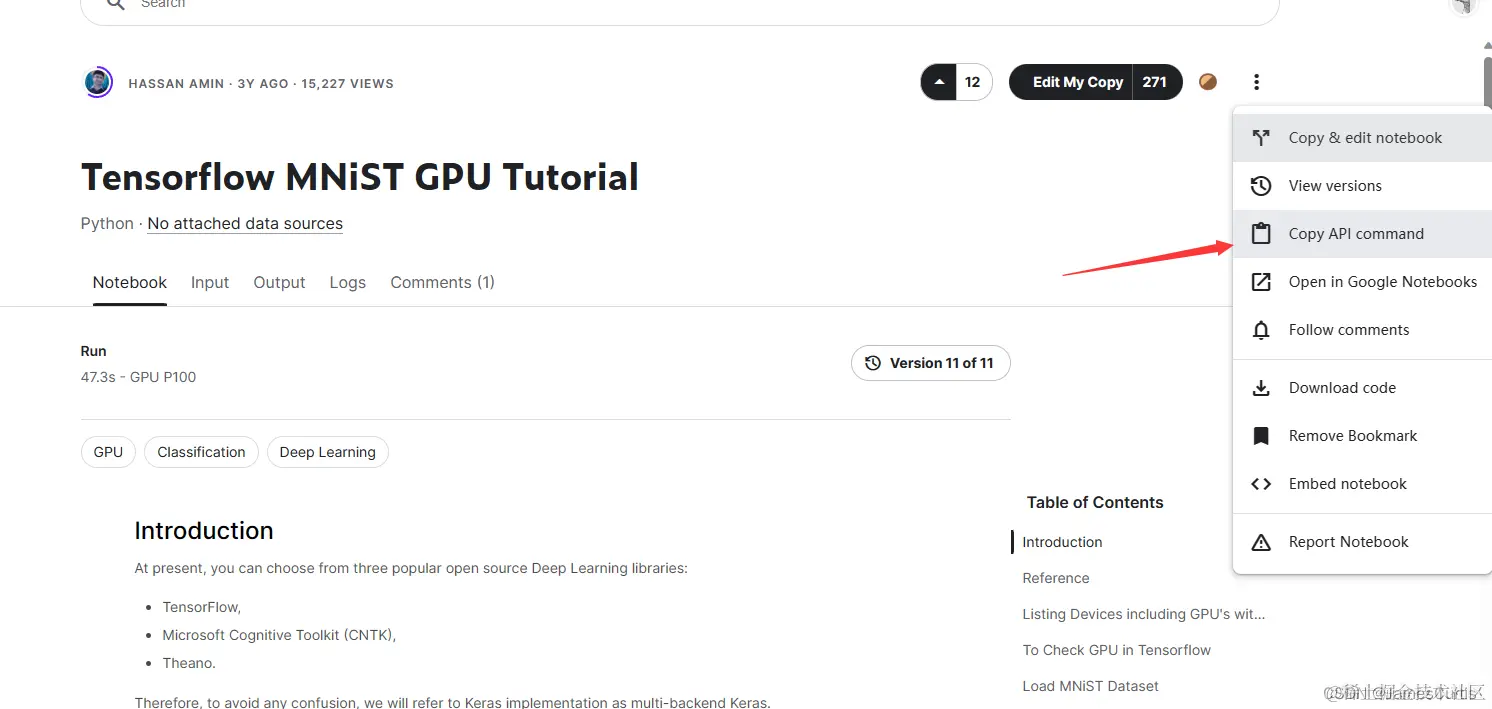1492x709 pixels.
Task: Go to Load MNiST Dataset section
Action: [x=1091, y=686]
